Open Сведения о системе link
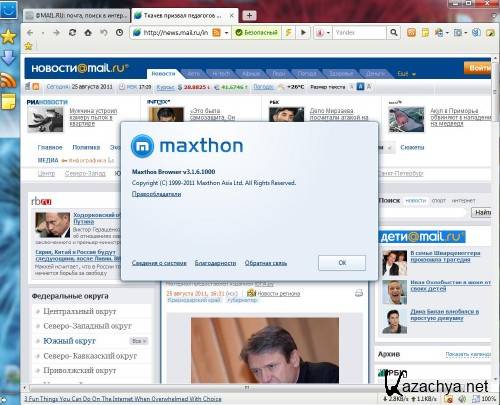The image size is (500, 405). 159,263
